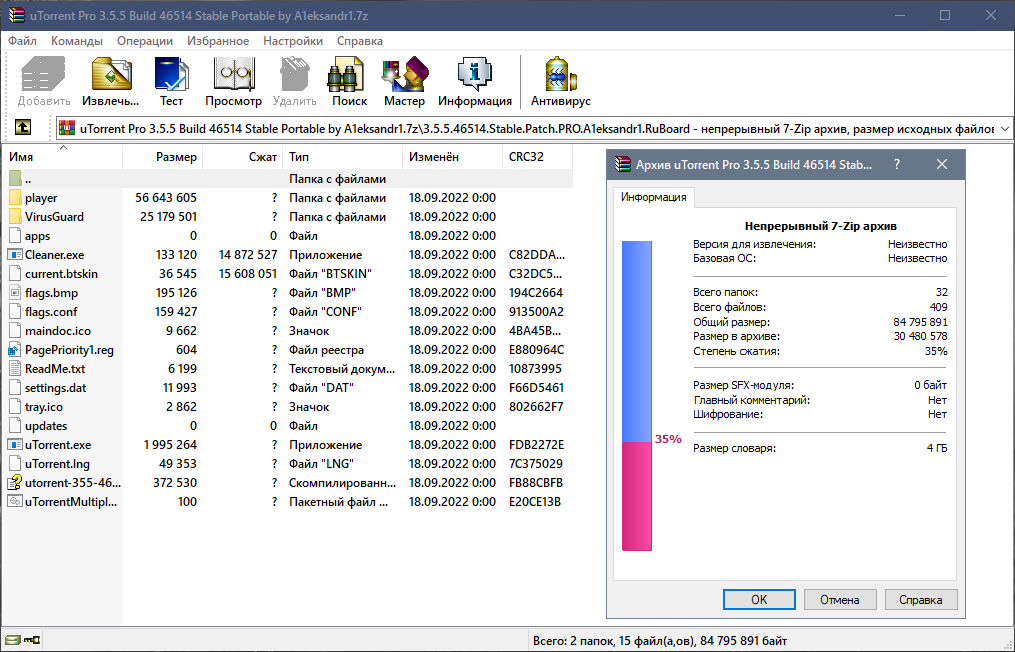Open the Файл menu
The height and width of the screenshot is (652, 1015).
pyautogui.click(x=23, y=41)
